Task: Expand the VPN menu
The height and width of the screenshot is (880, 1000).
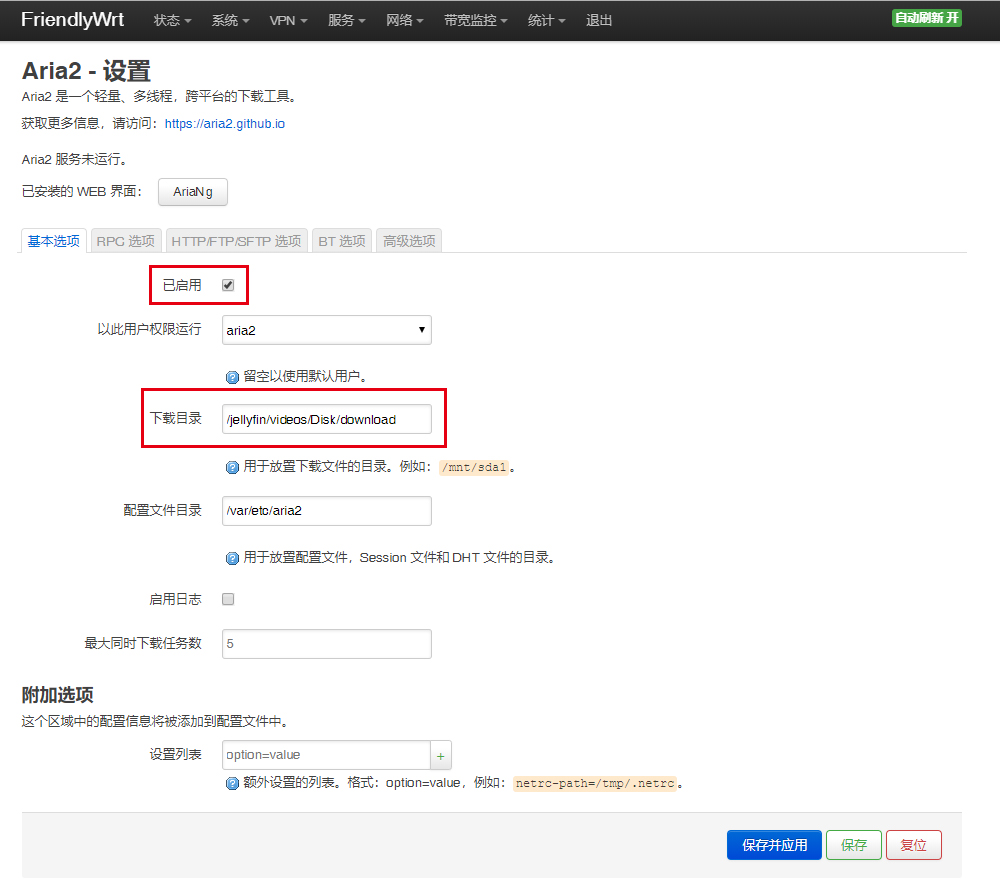Action: click(x=288, y=20)
